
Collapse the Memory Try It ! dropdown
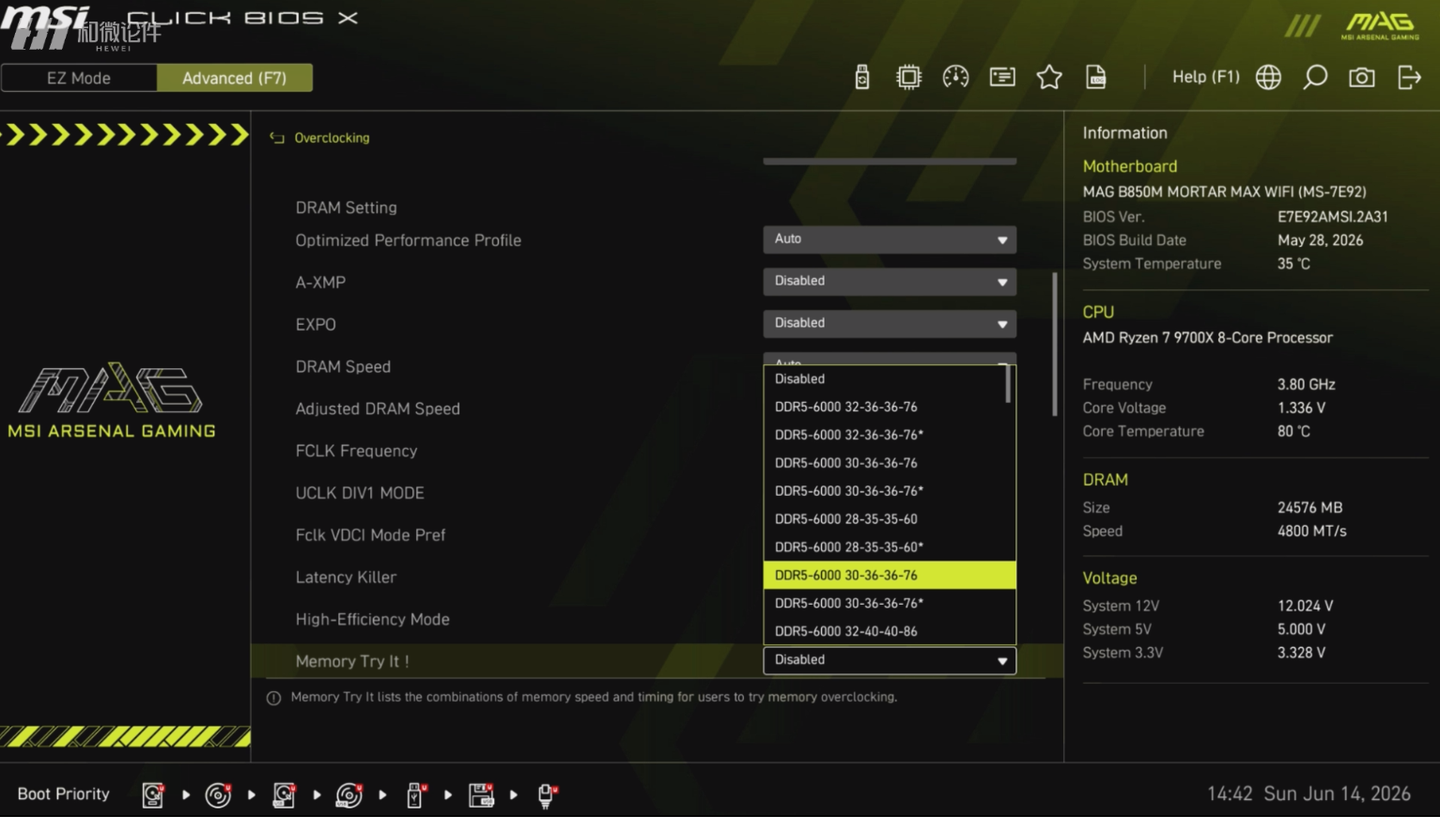[889, 660]
